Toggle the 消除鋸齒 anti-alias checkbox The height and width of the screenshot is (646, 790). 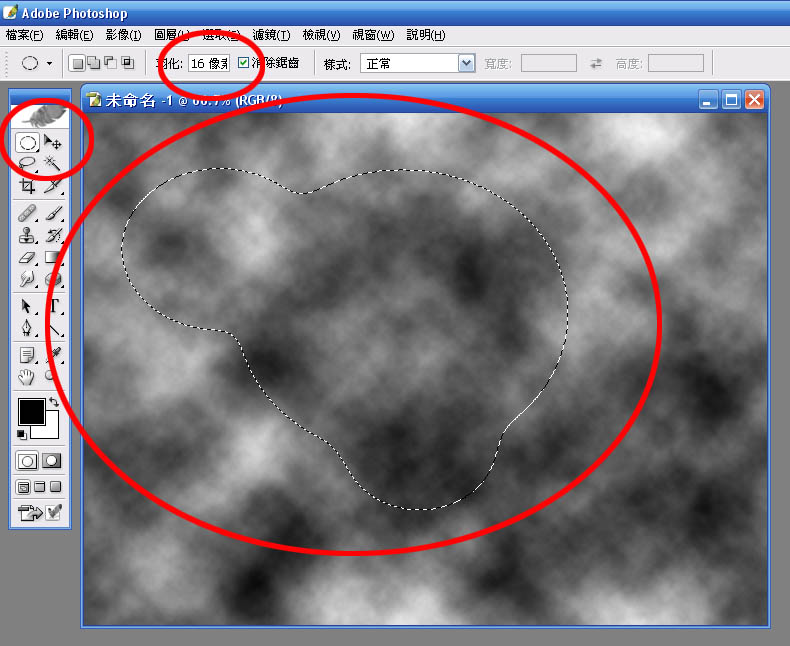243,63
